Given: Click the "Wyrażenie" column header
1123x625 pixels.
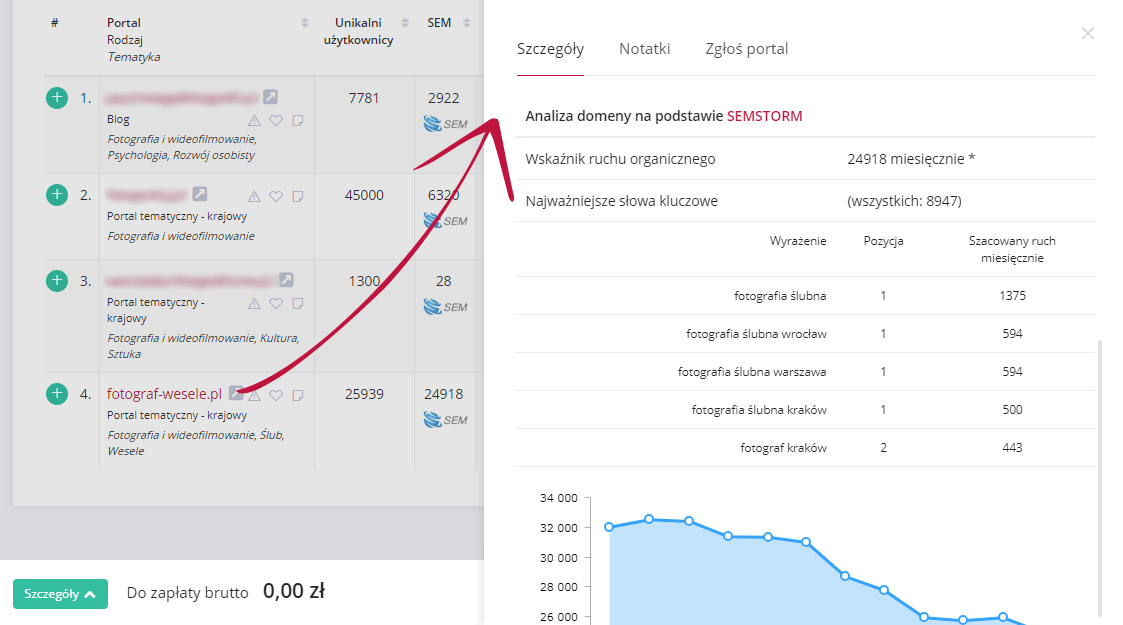Looking at the screenshot, I should click(798, 241).
